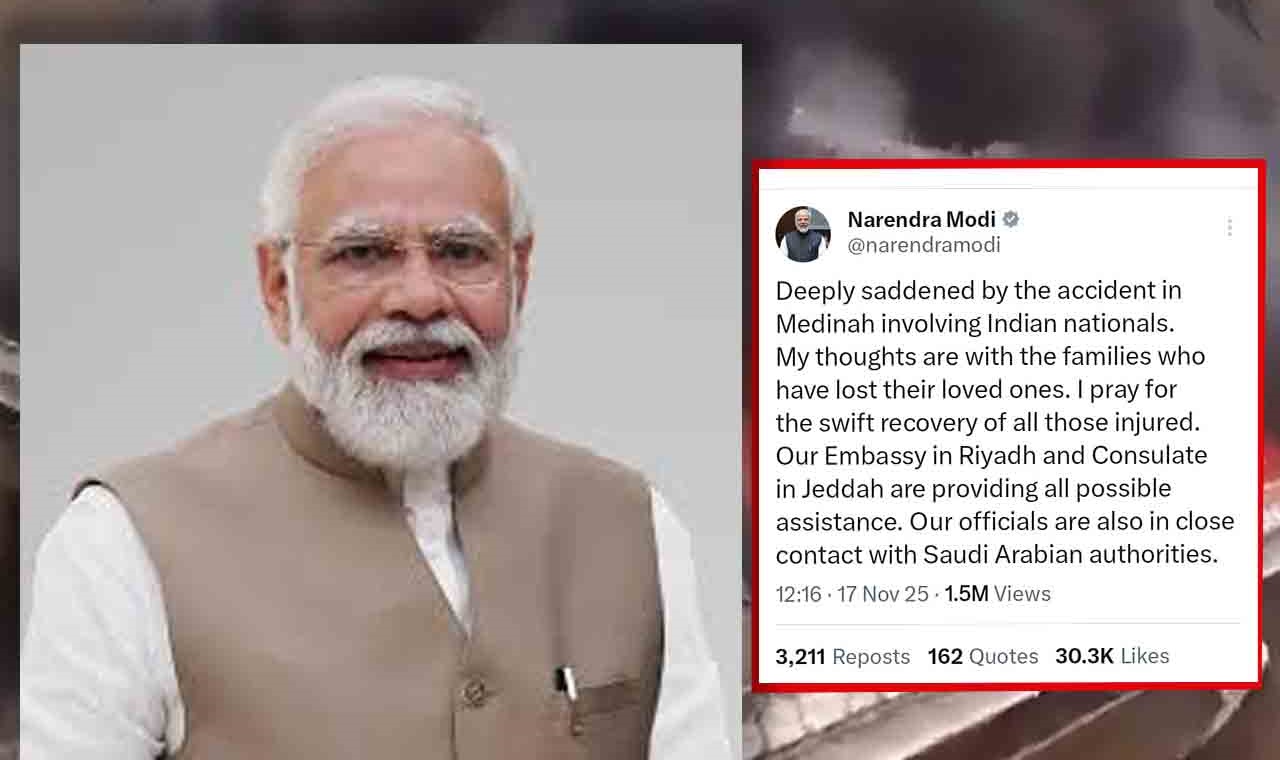The height and width of the screenshot is (760, 1280).
Task: Open the small round profile avatar in tweet
Action: 803,234
